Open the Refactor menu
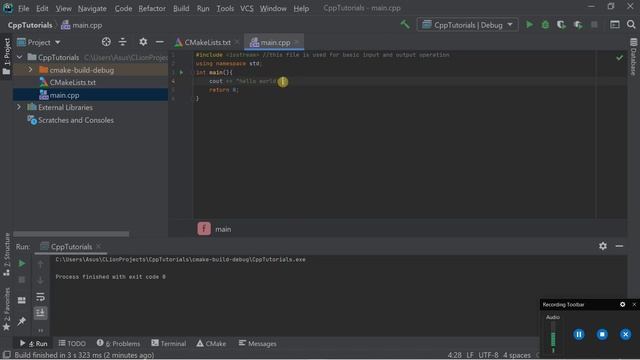 point(152,8)
